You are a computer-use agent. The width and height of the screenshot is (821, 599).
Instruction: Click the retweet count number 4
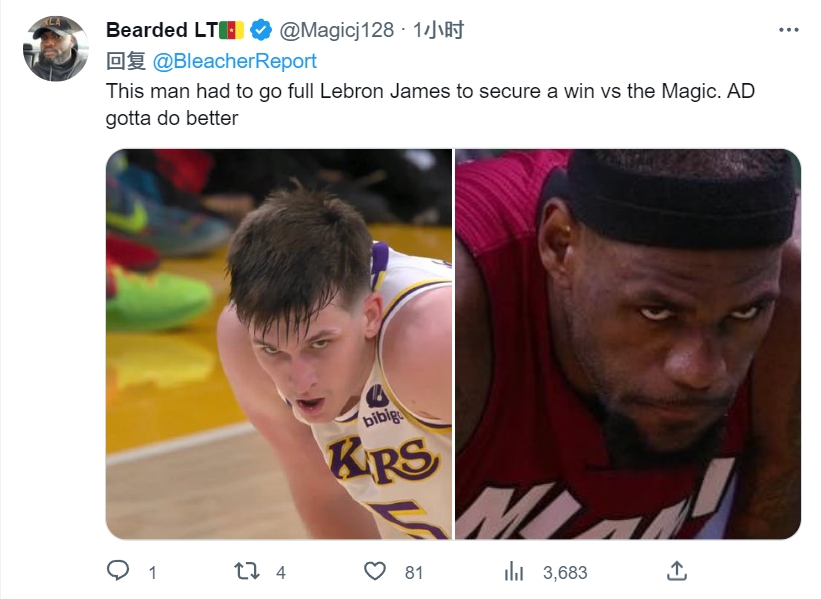point(281,573)
